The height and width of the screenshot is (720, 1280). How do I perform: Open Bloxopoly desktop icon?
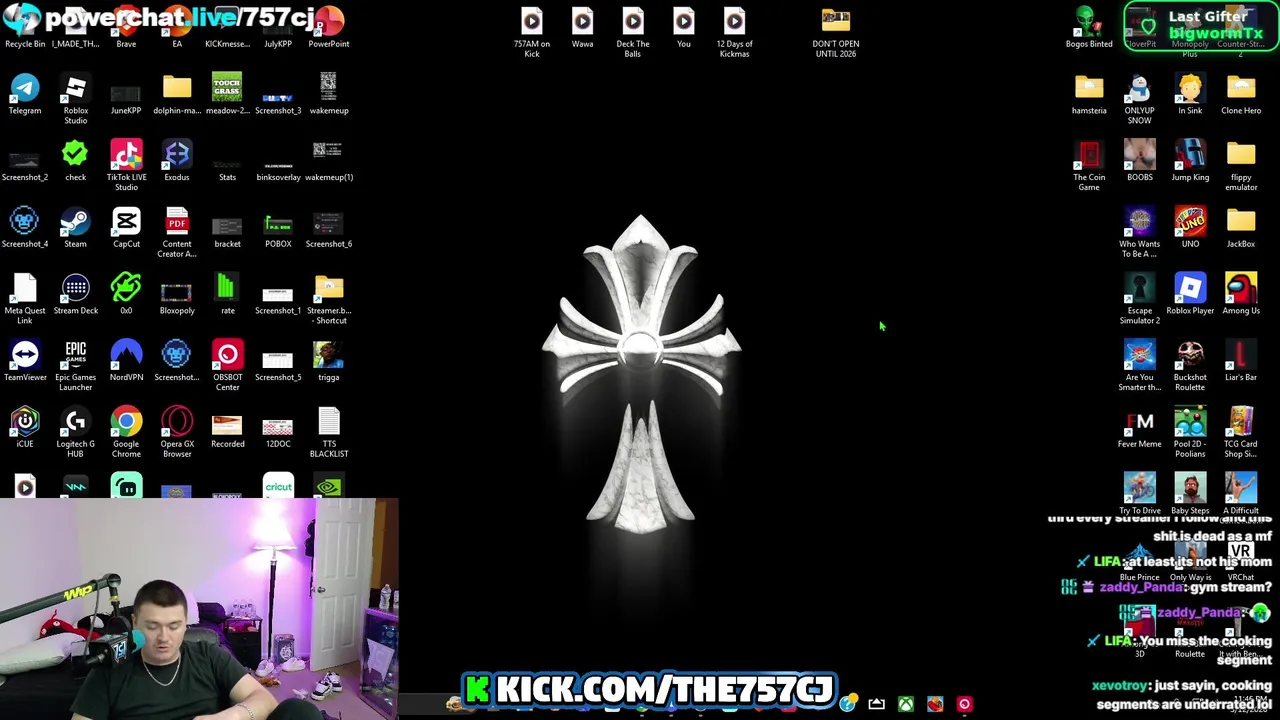[x=177, y=294]
